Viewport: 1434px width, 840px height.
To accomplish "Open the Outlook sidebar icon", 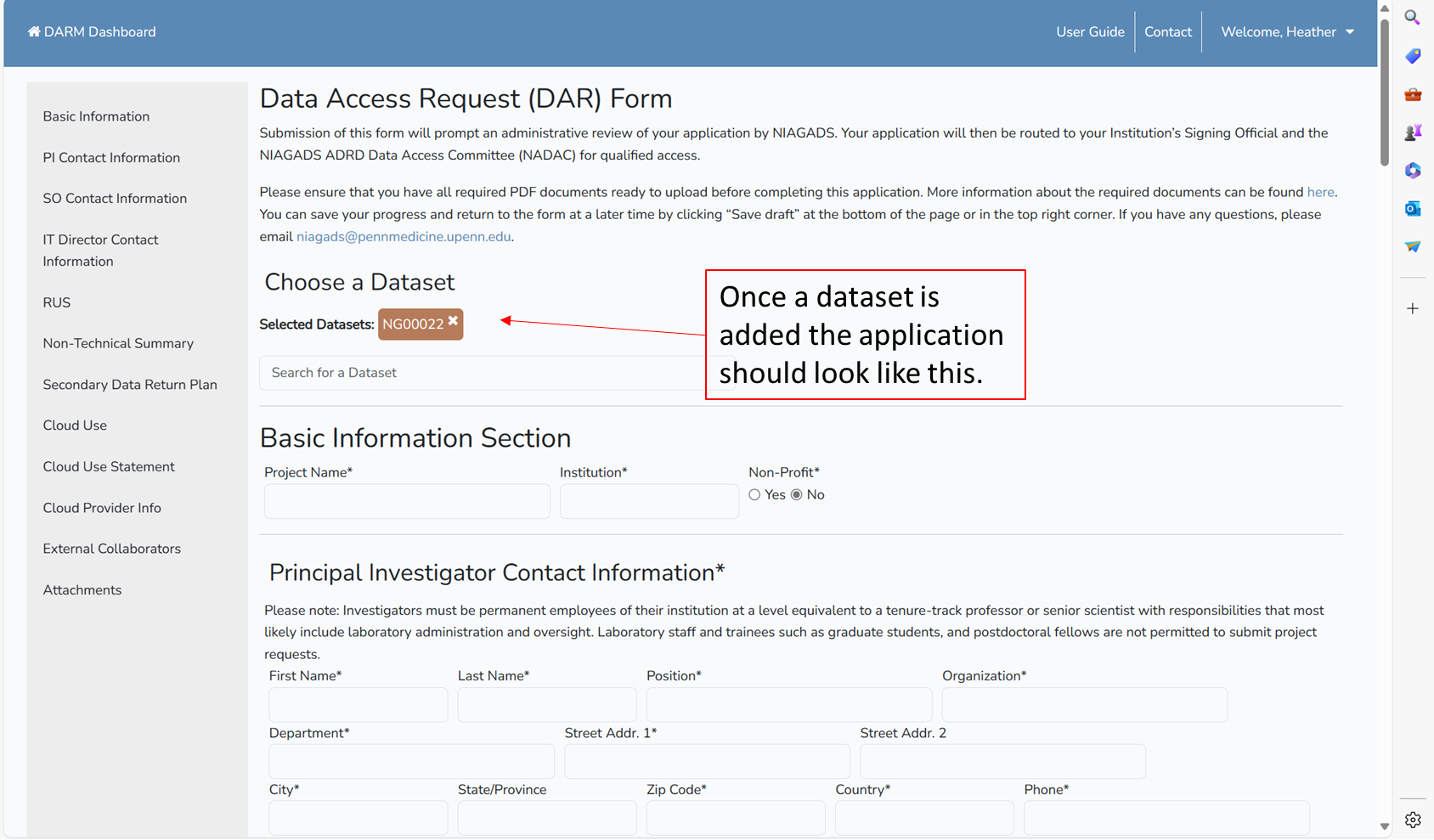I will coord(1412,209).
